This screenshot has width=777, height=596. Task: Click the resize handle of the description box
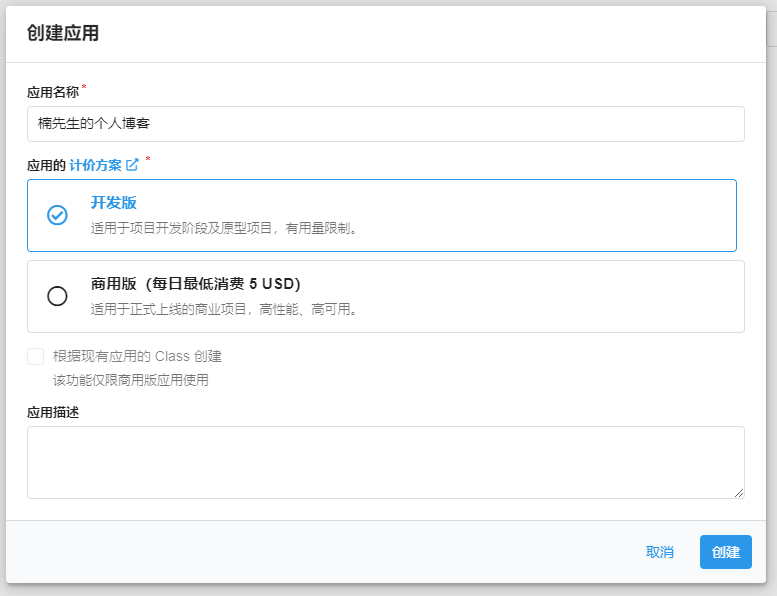click(x=739, y=492)
